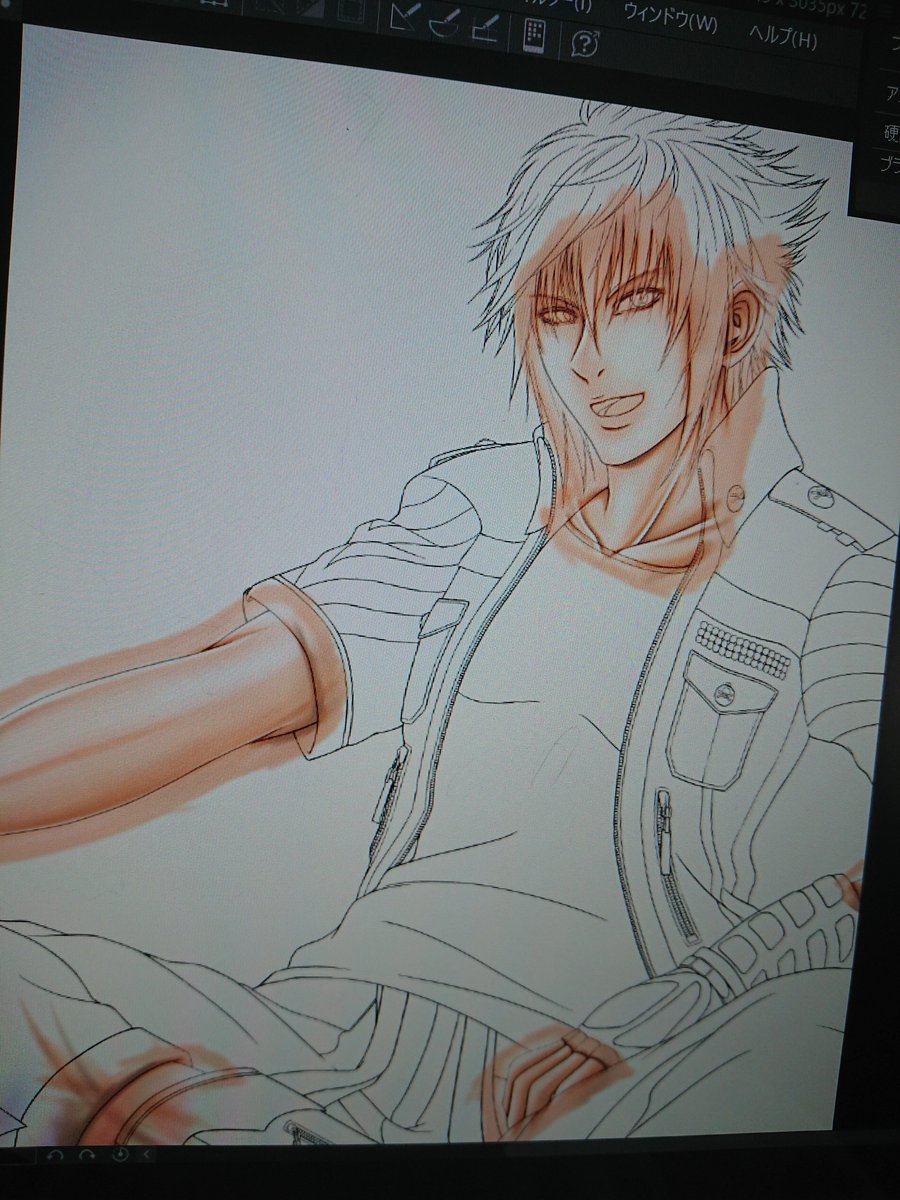900x1200 pixels.
Task: Reset canvas rotation via the bottom-bar icon
Action: pos(121,1154)
